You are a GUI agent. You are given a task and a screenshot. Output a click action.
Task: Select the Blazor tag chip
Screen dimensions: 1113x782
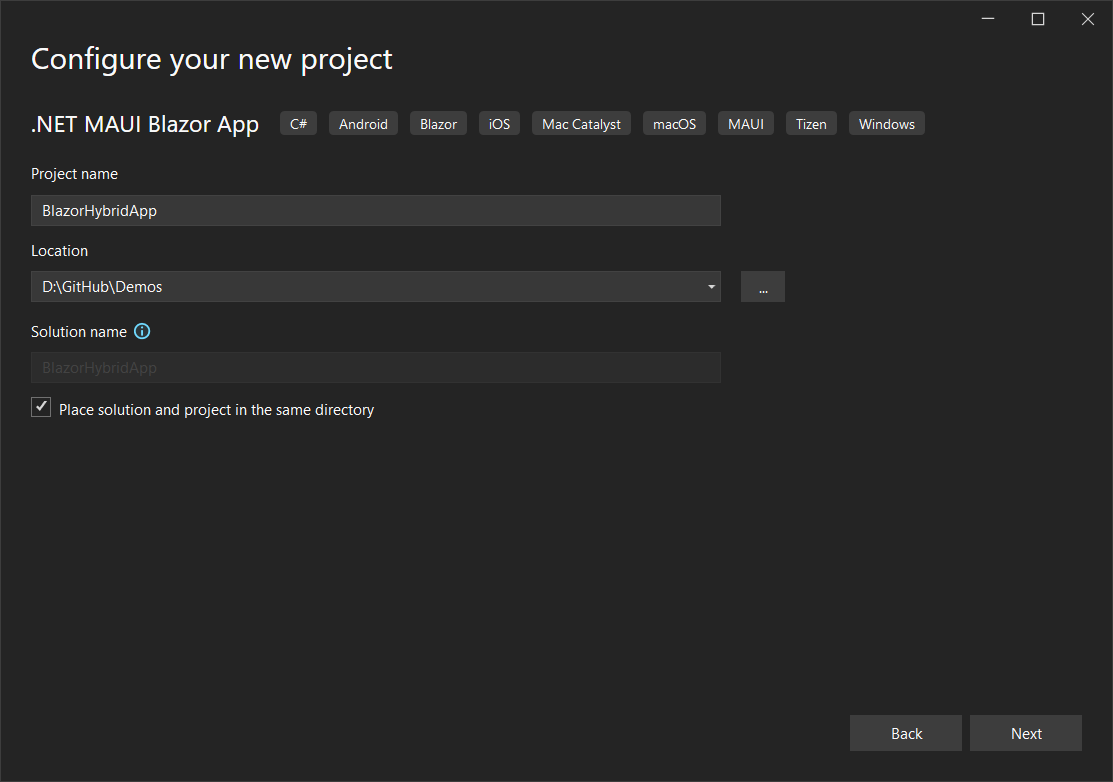[438, 123]
